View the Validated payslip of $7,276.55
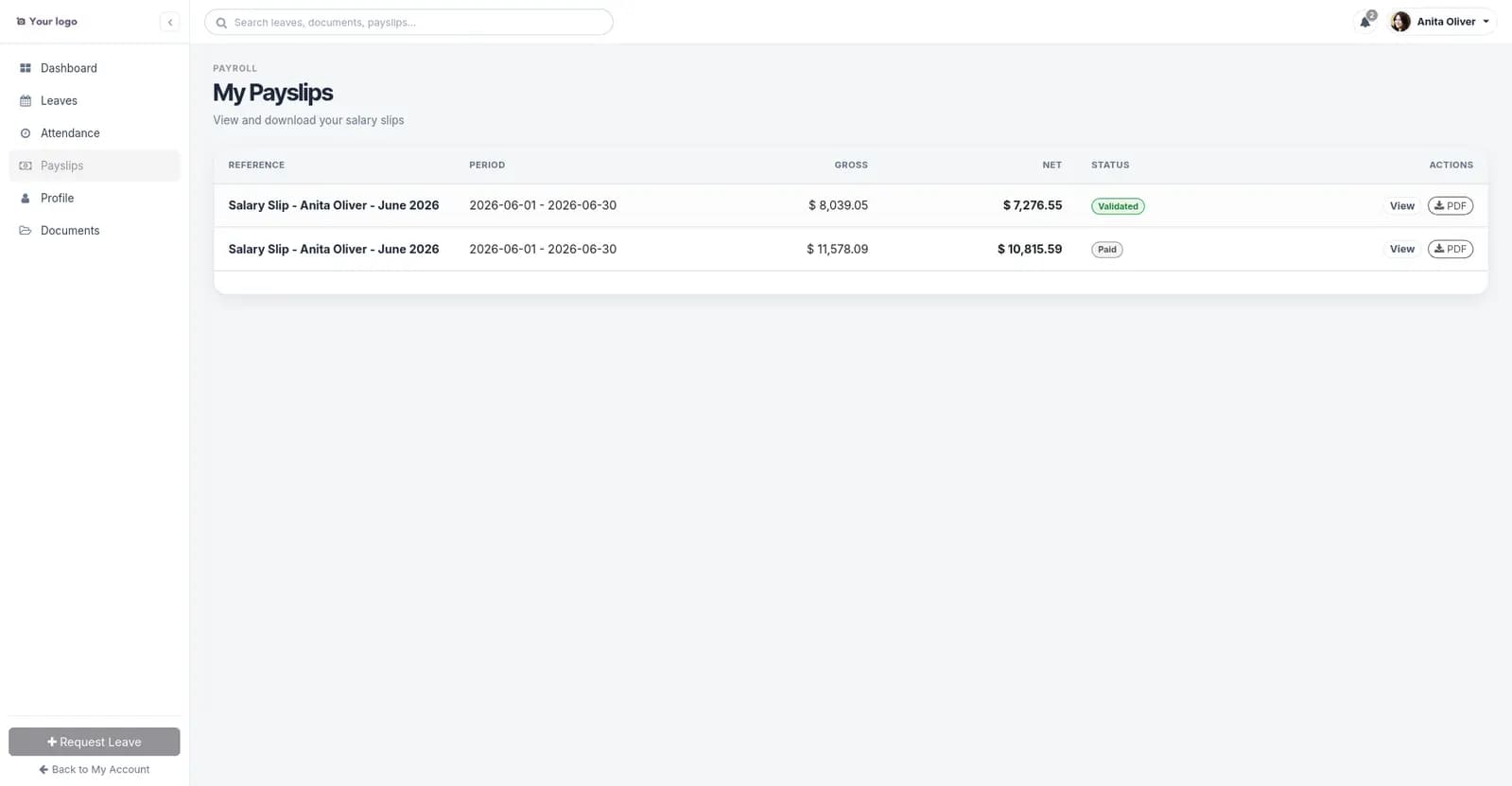Screen dimensions: 1512x786 1401,206
